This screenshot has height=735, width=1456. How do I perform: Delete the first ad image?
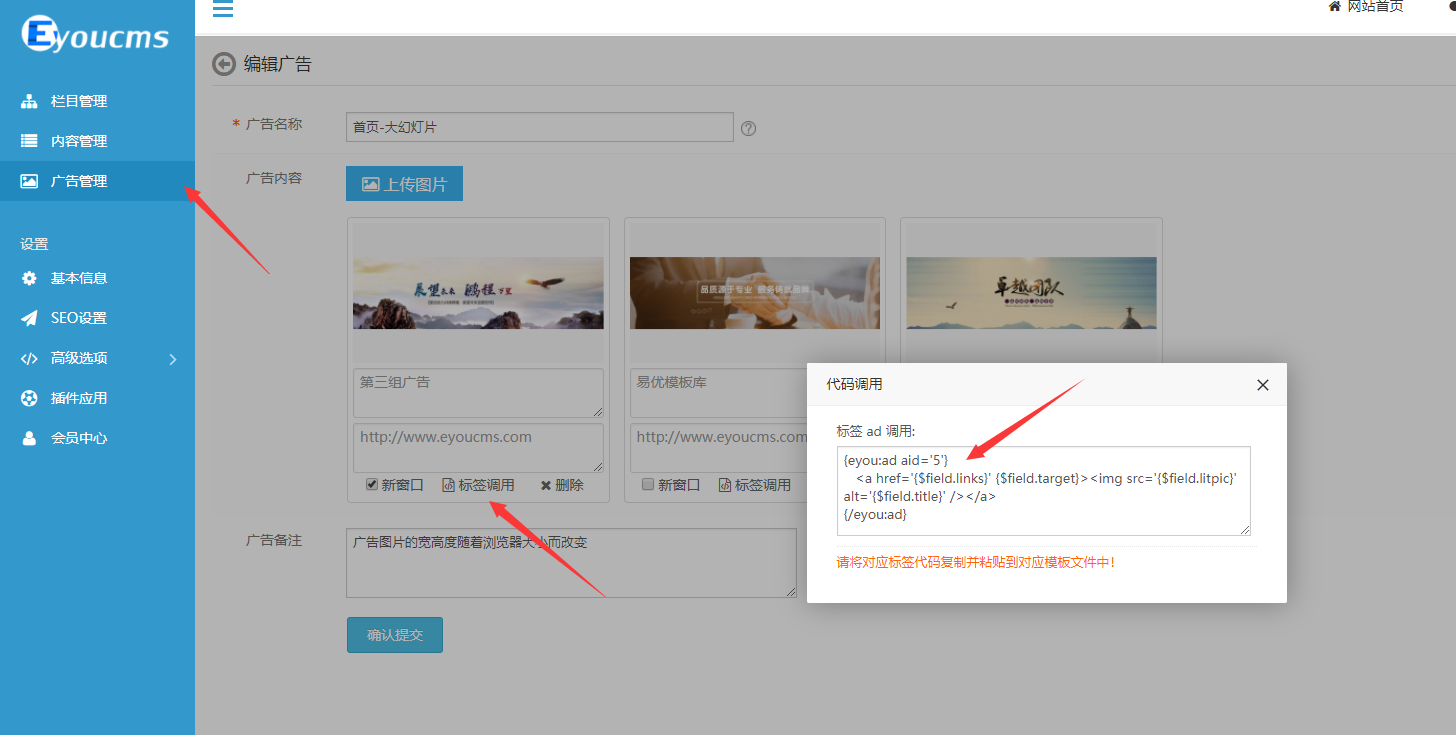pos(562,485)
